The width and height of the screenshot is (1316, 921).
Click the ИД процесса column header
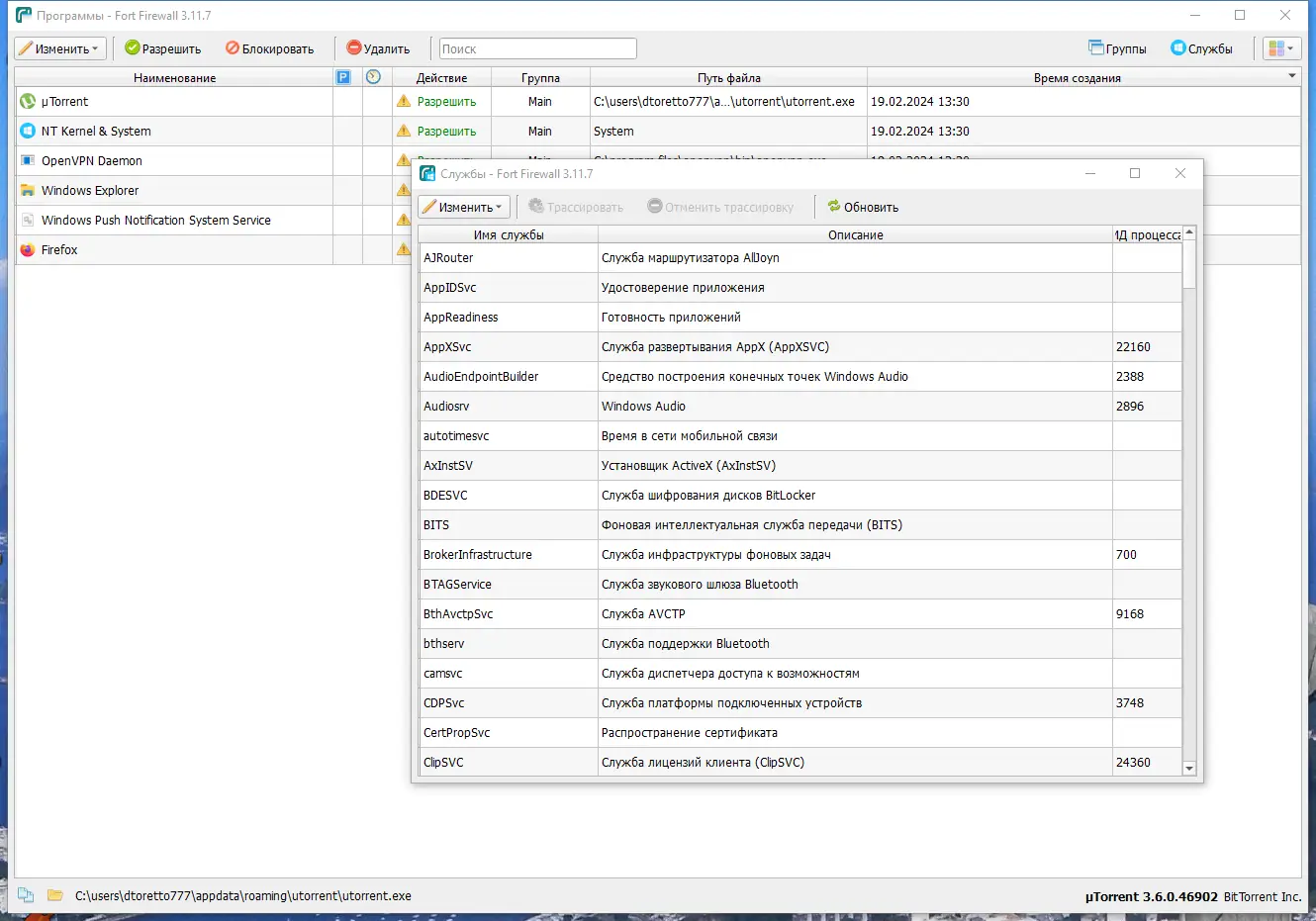[x=1148, y=234]
